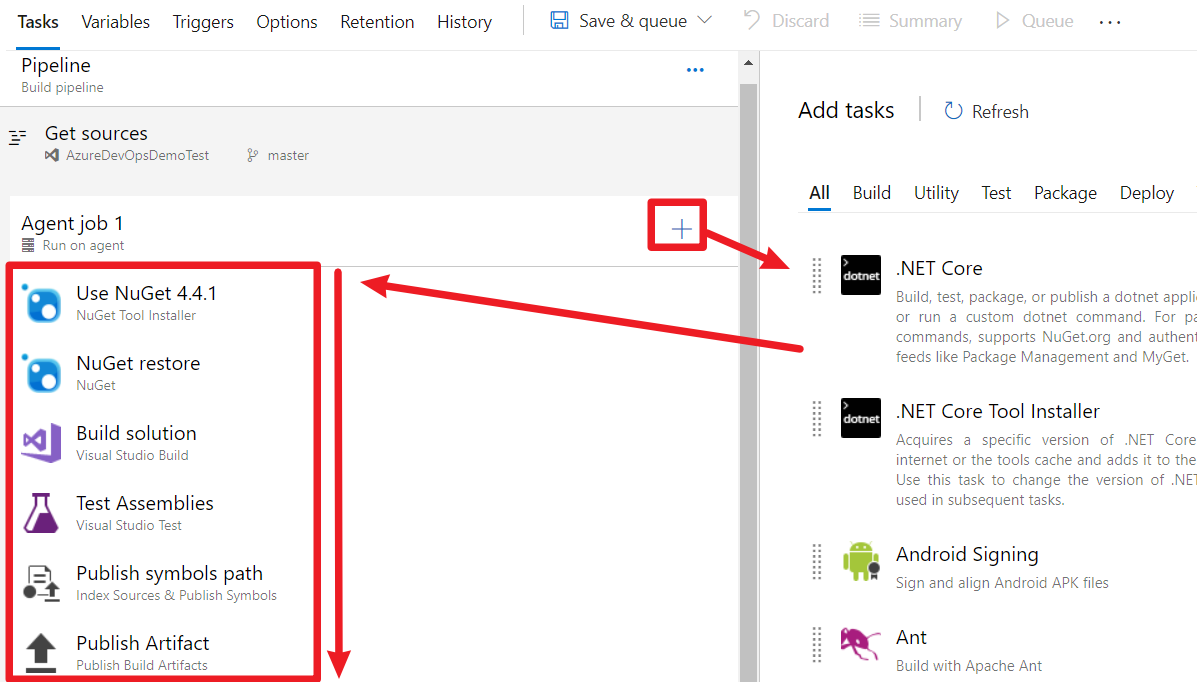Click the Android Signing robot icon
Viewport: 1197px width, 682px height.
pyautogui.click(x=860, y=561)
